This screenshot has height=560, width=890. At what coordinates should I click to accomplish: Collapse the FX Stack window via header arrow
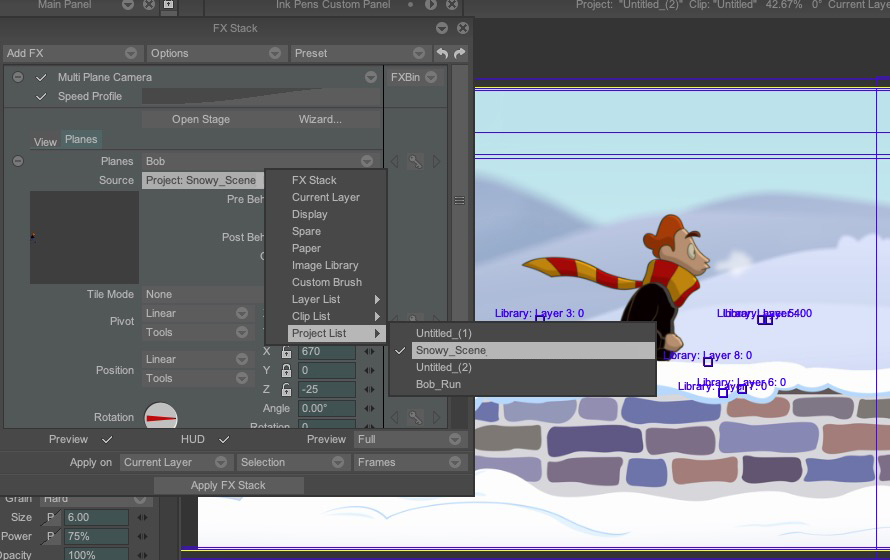tap(442, 28)
